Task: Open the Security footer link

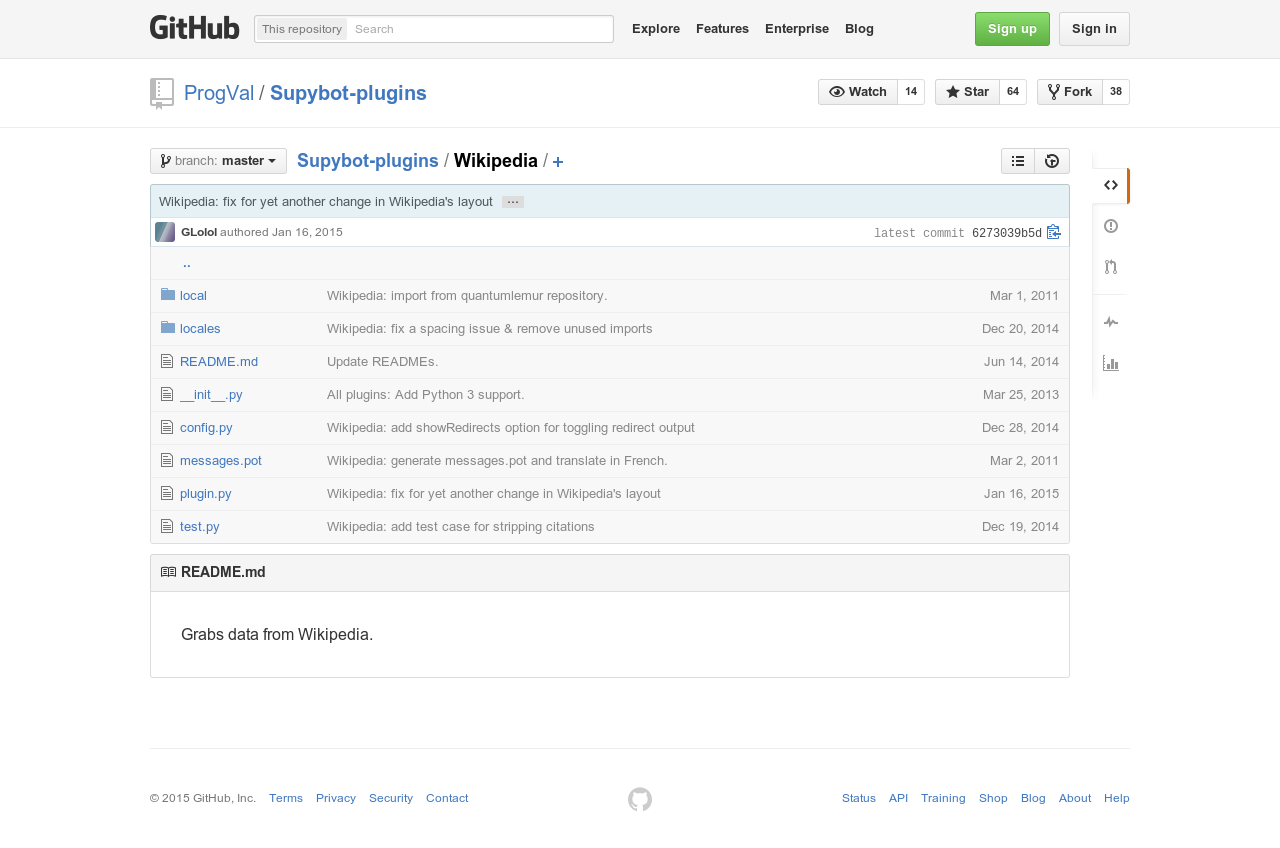Action: click(391, 798)
